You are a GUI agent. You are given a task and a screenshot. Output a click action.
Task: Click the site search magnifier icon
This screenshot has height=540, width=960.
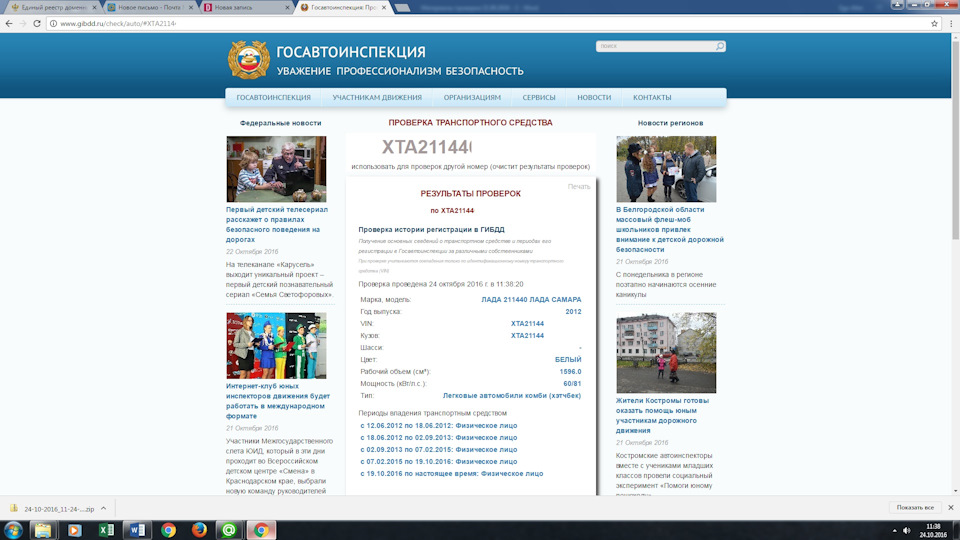pos(720,46)
